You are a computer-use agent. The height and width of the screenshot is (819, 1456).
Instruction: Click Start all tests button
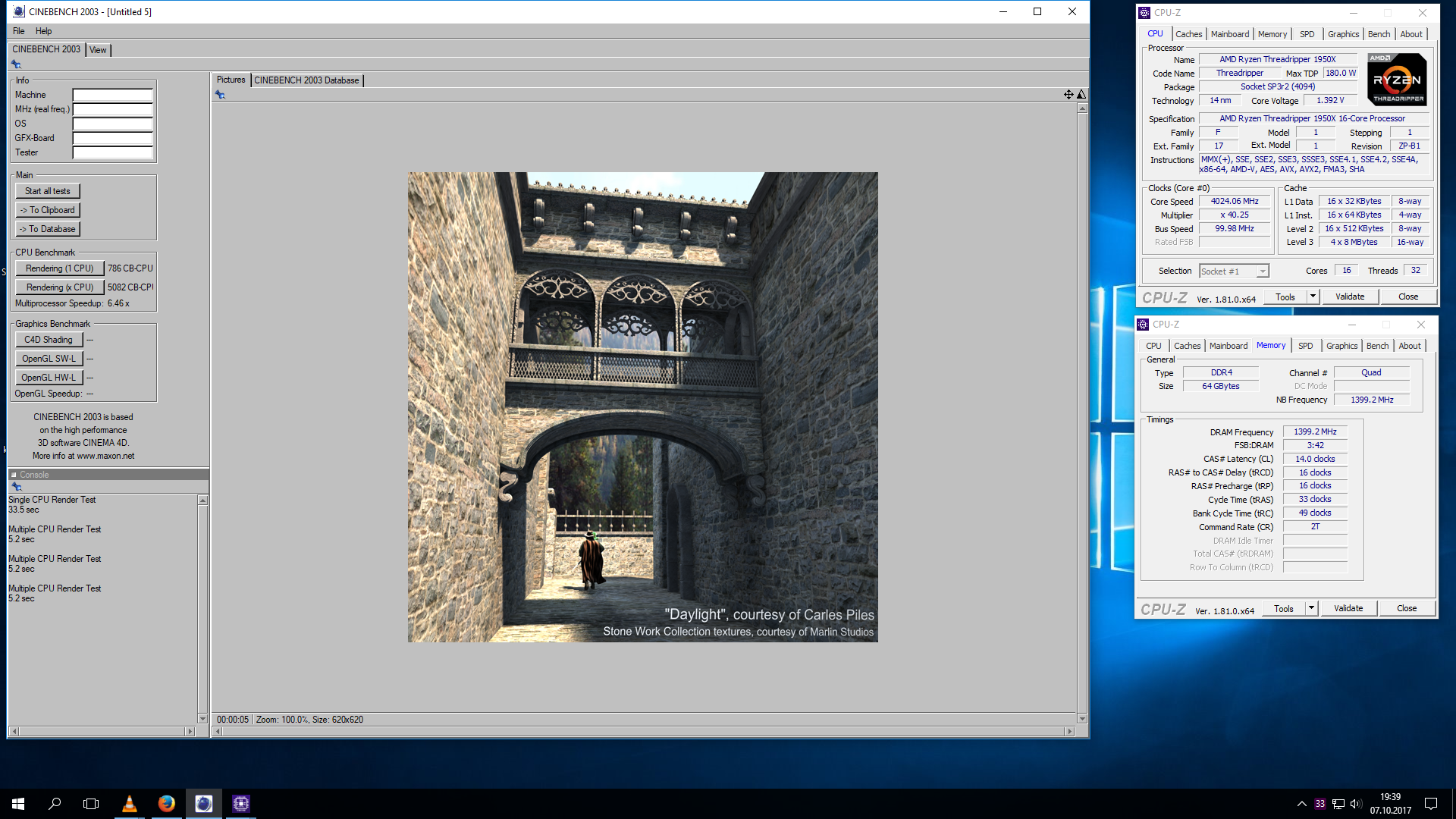click(x=47, y=191)
